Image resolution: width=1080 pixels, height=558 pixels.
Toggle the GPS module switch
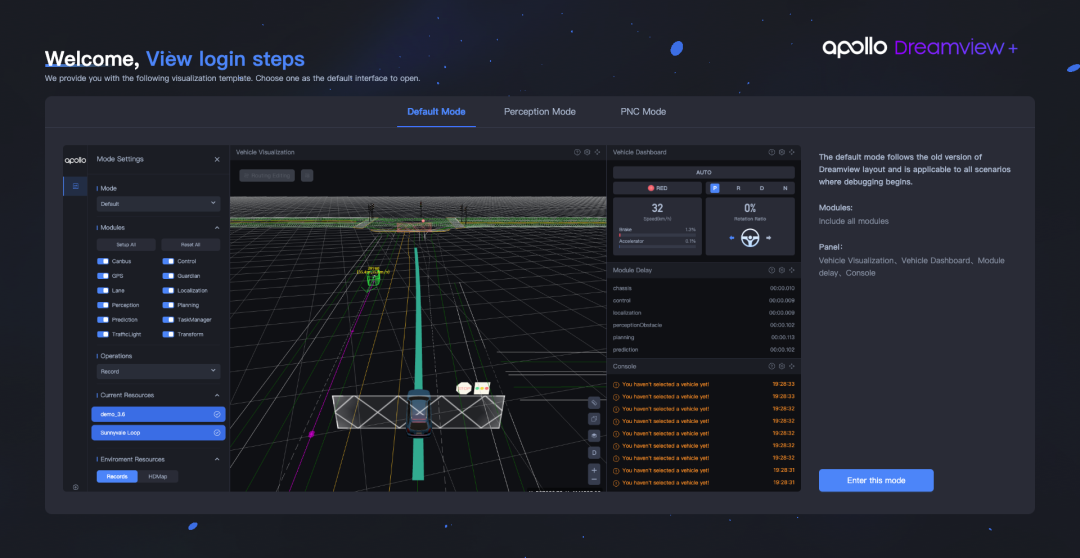(103, 276)
